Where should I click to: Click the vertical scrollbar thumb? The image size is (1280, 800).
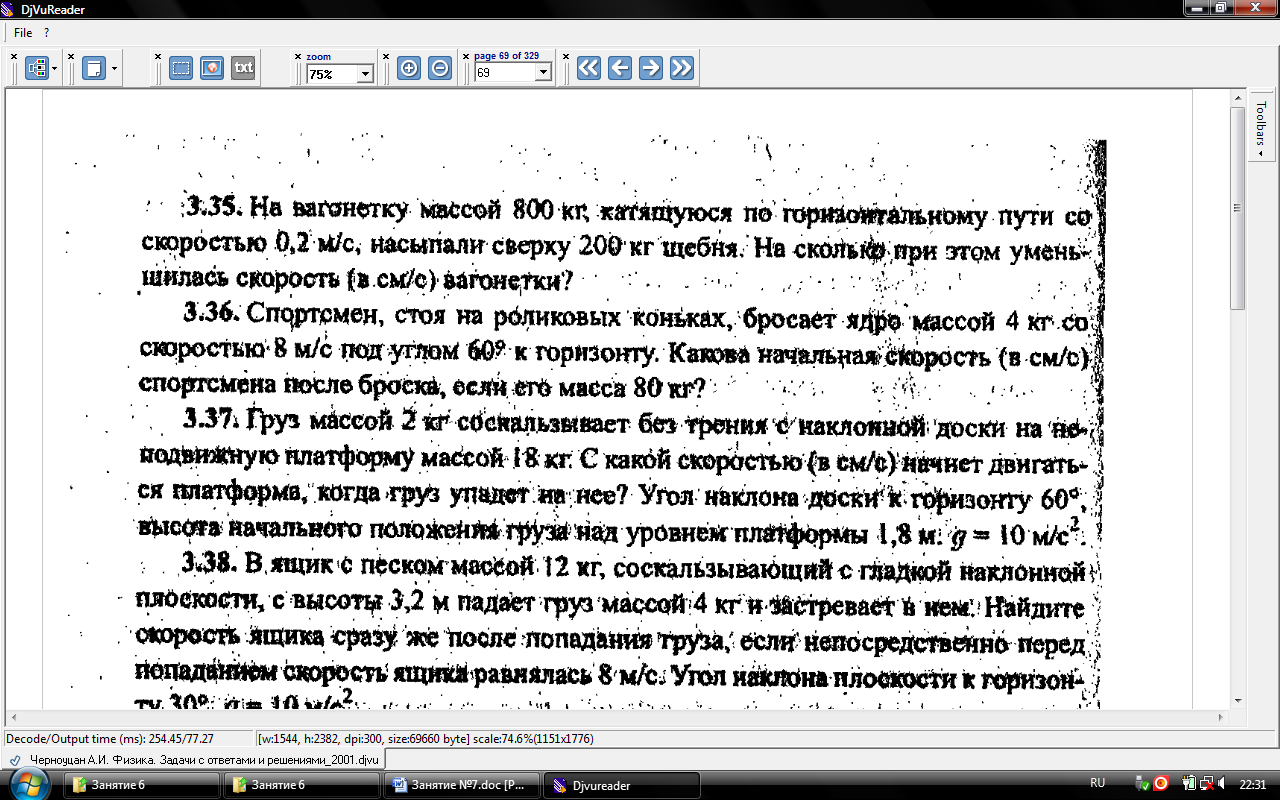coord(1237,208)
